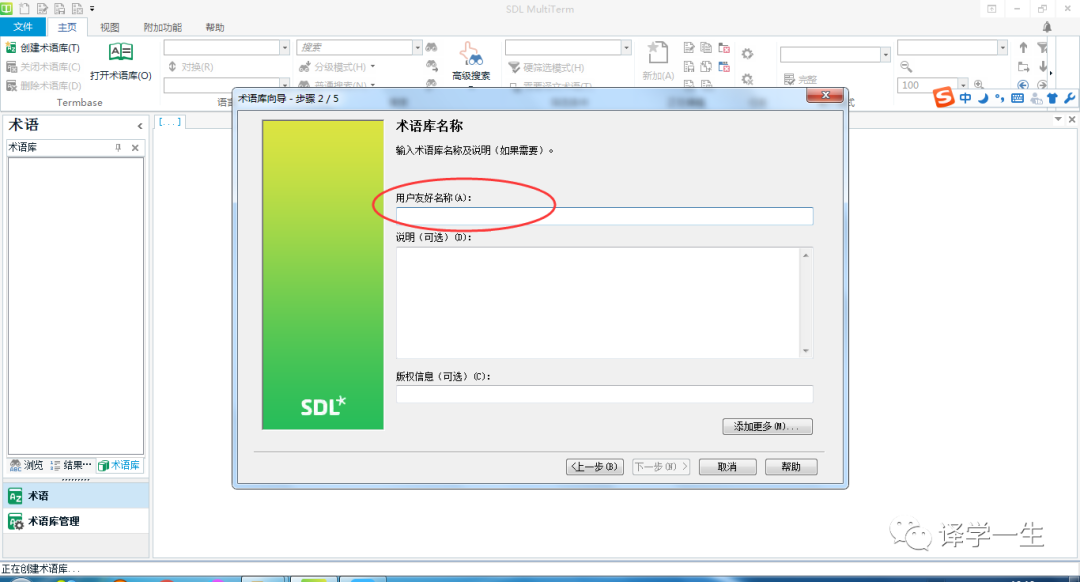Click the lower gear settings icon
This screenshot has width=1080, height=582.
pyautogui.click(x=747, y=79)
